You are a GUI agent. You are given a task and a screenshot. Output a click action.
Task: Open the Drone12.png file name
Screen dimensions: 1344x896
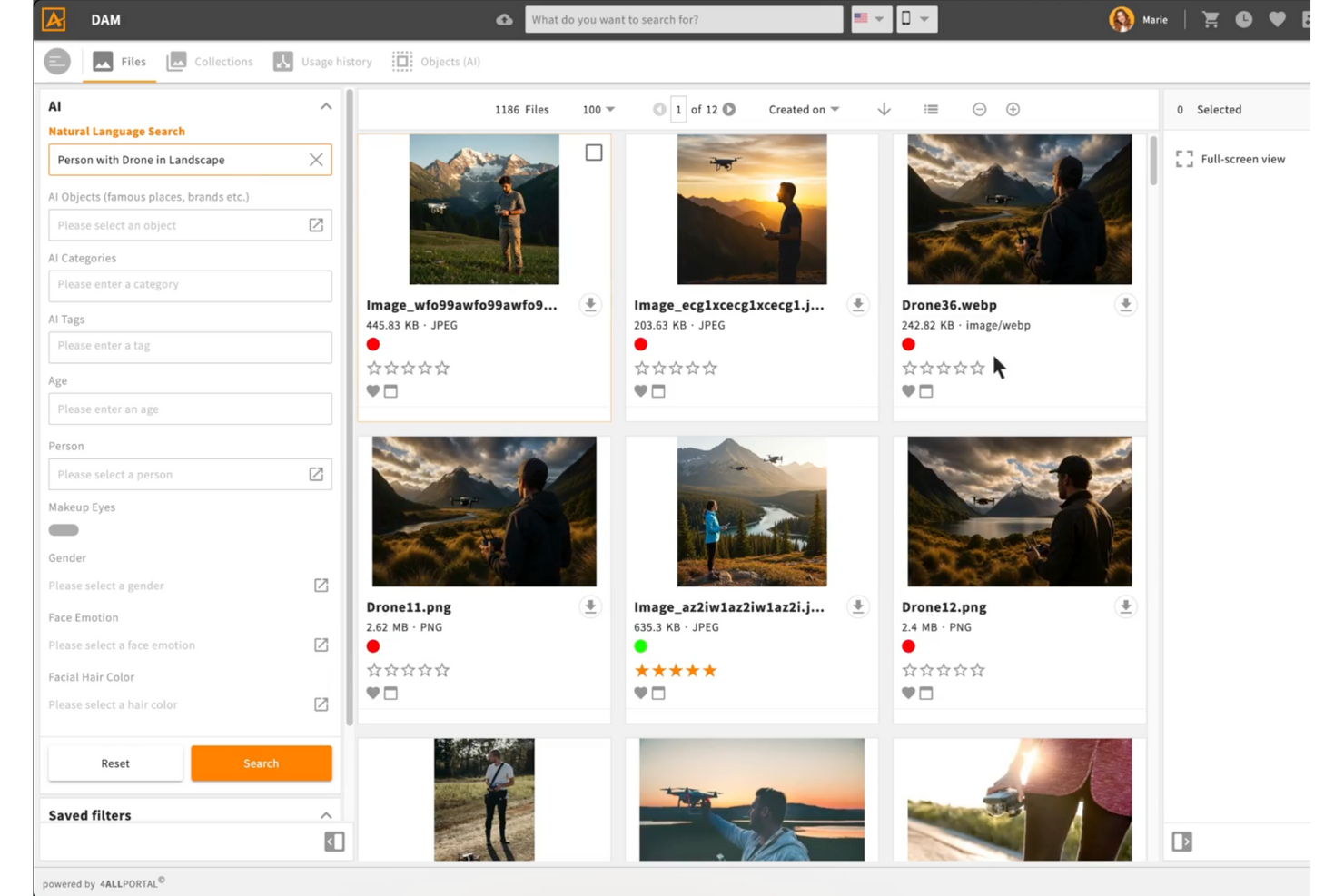pos(944,607)
